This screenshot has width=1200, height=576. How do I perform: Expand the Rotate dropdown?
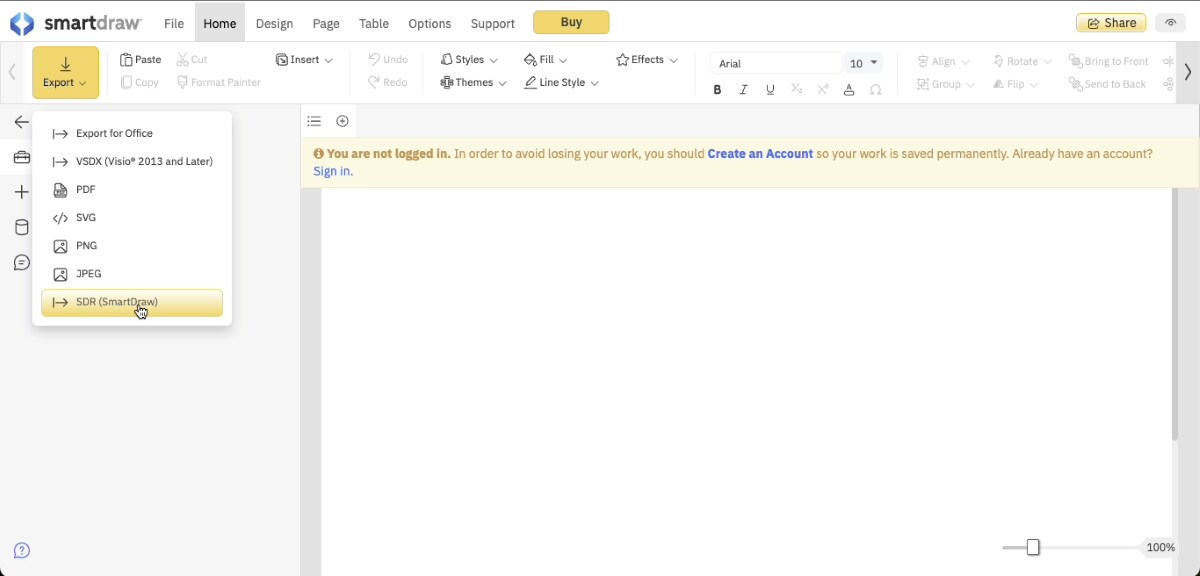pyautogui.click(x=1022, y=61)
